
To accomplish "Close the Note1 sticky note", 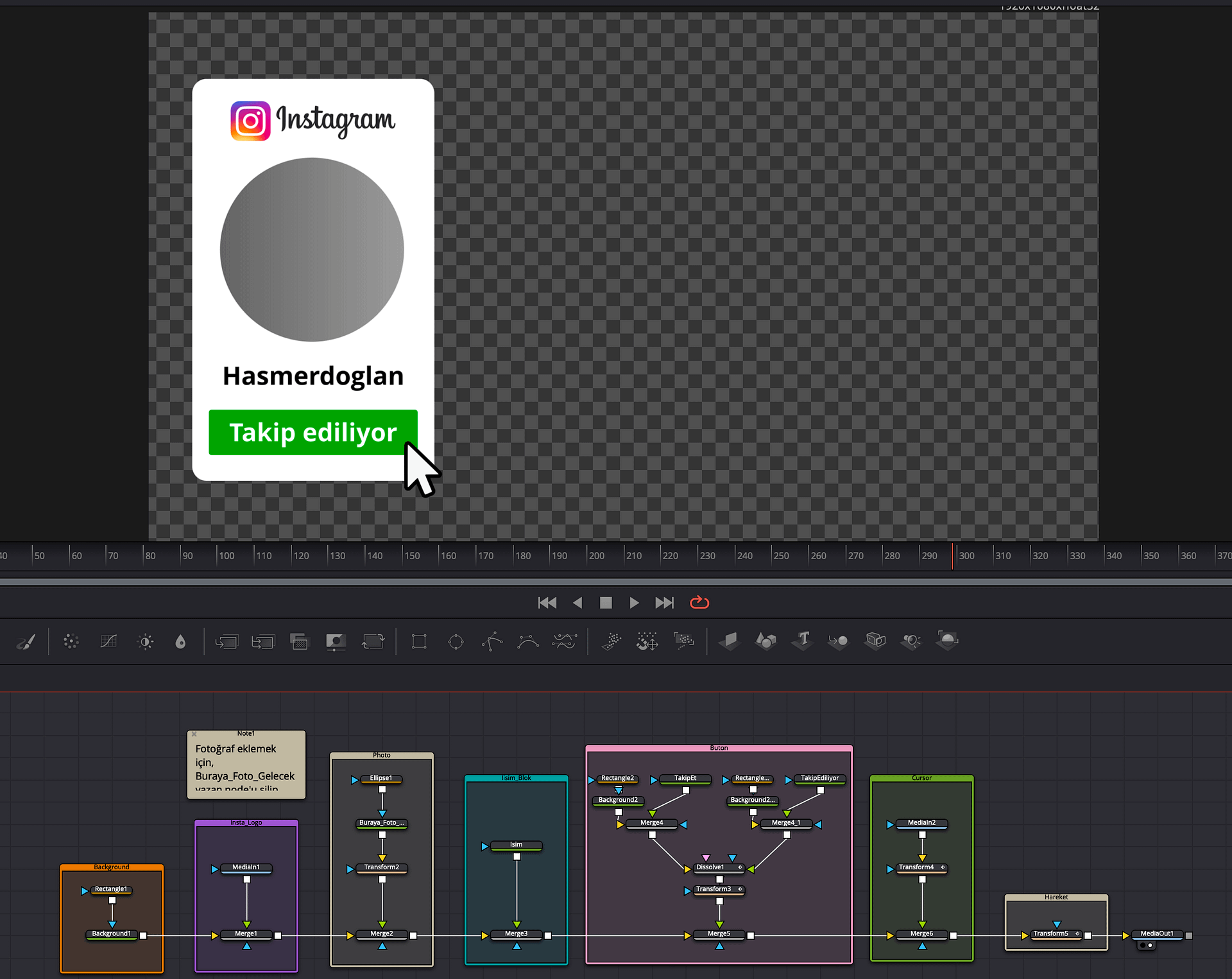I will 194,734.
